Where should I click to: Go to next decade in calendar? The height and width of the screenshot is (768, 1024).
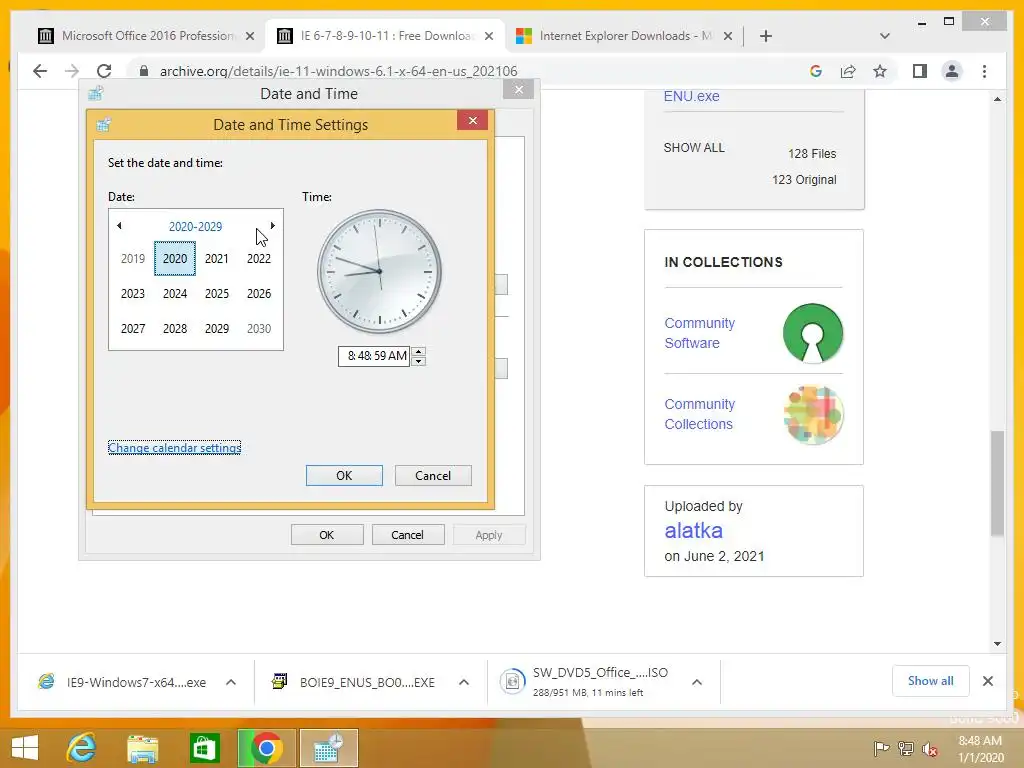coord(272,225)
